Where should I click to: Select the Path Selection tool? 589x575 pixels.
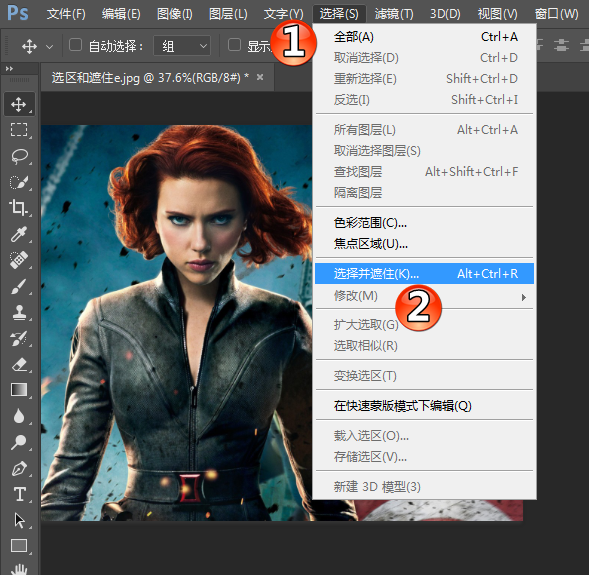(19, 521)
